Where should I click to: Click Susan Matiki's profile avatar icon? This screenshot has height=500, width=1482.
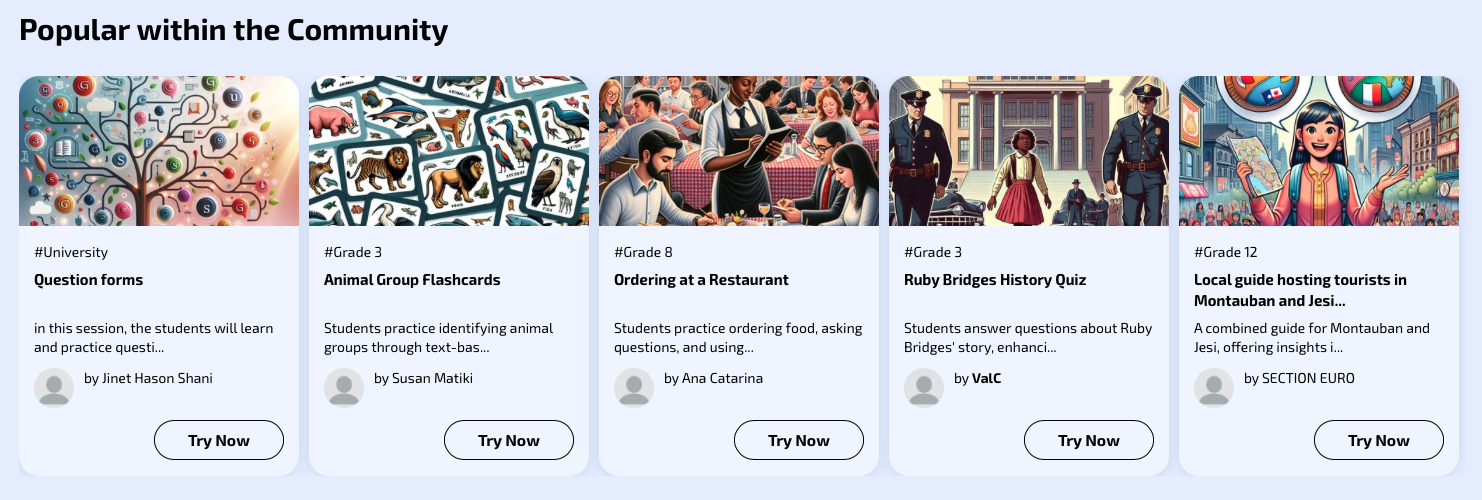(x=344, y=388)
